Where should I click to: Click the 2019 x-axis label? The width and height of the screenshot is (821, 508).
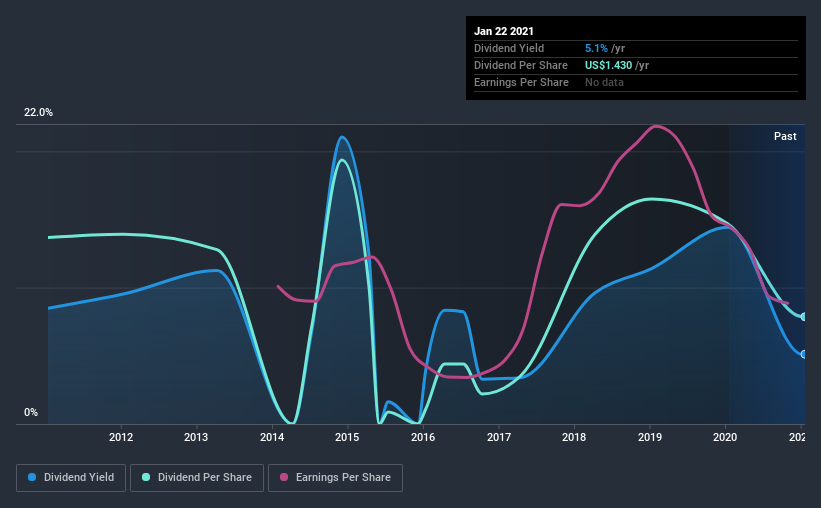(650, 437)
